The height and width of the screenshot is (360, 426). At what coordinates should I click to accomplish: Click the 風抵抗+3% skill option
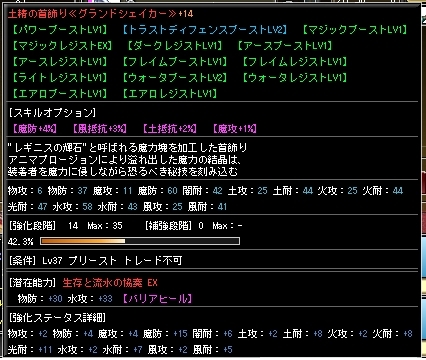(100, 129)
